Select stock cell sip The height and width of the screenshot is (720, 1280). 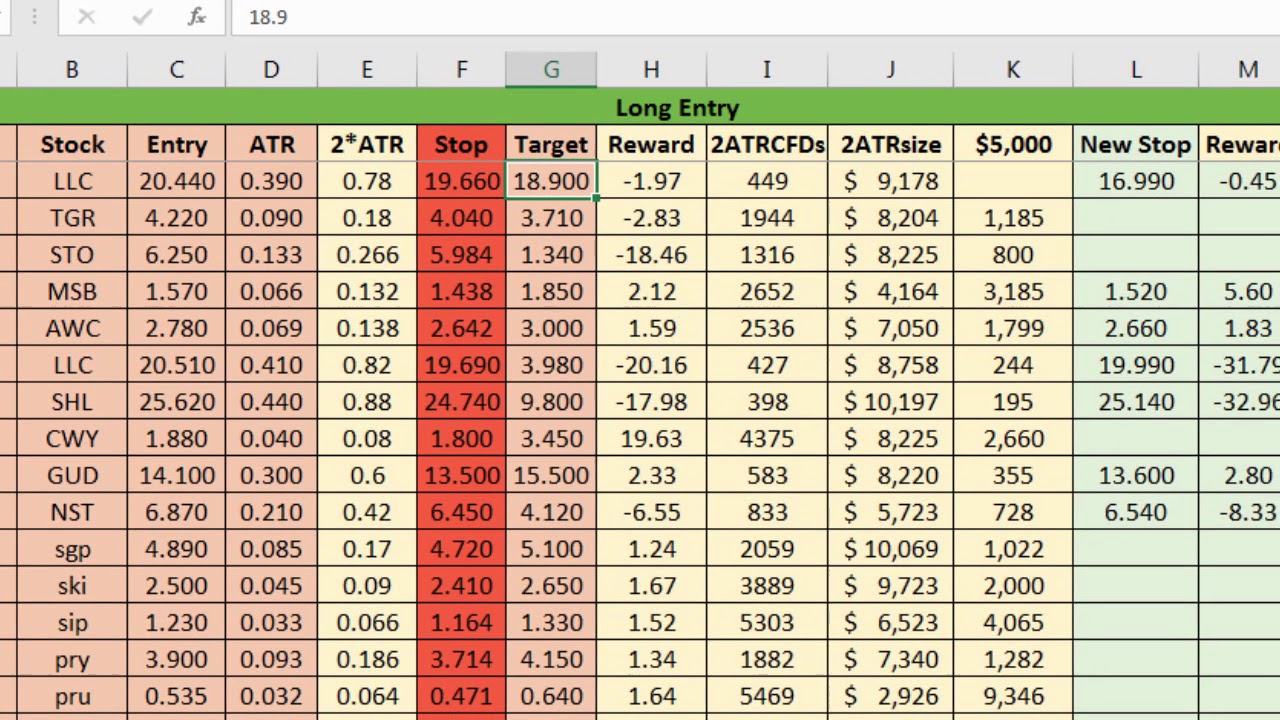coord(72,622)
